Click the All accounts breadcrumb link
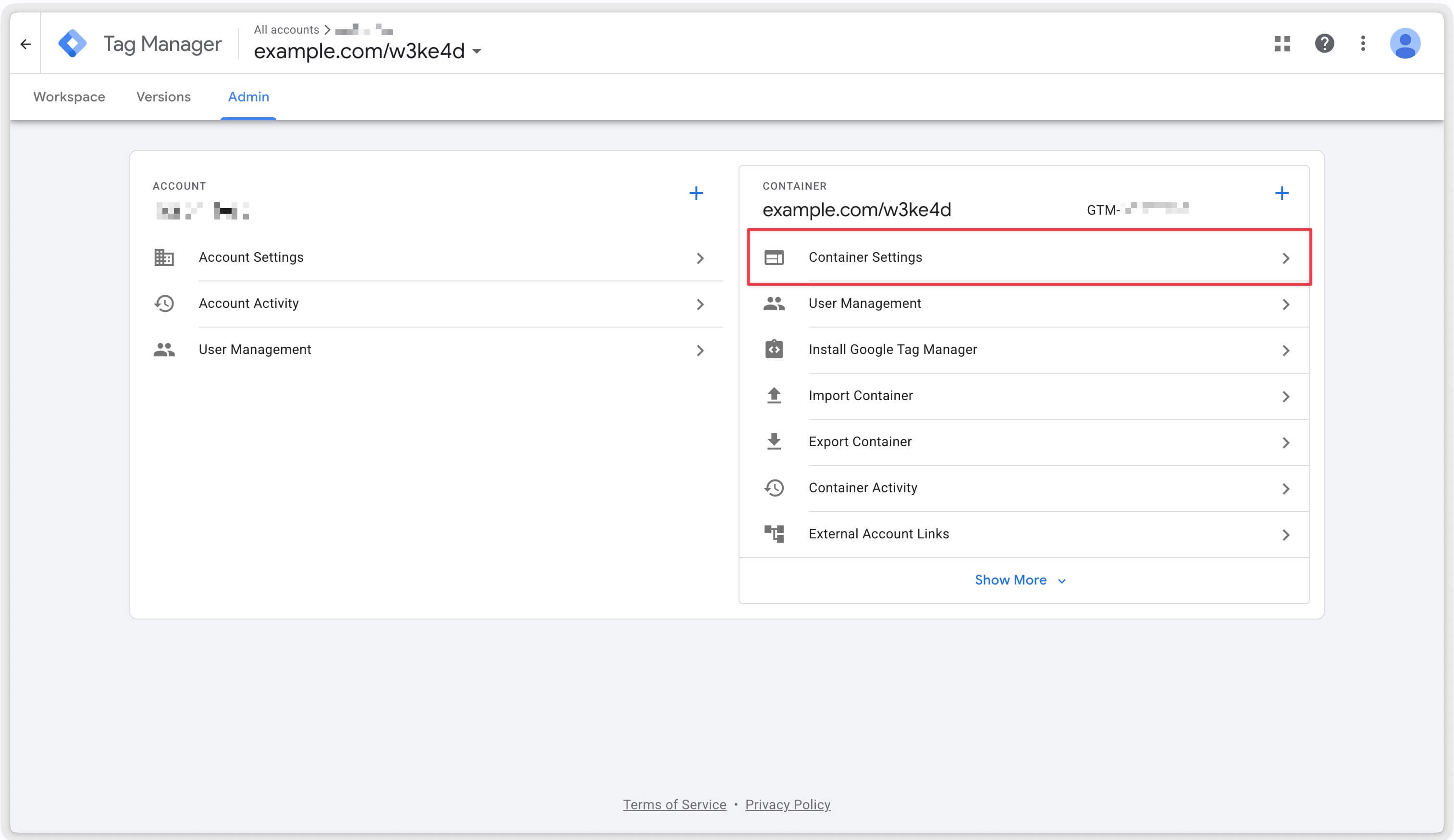Viewport: 1454px width, 840px height. coord(286,29)
